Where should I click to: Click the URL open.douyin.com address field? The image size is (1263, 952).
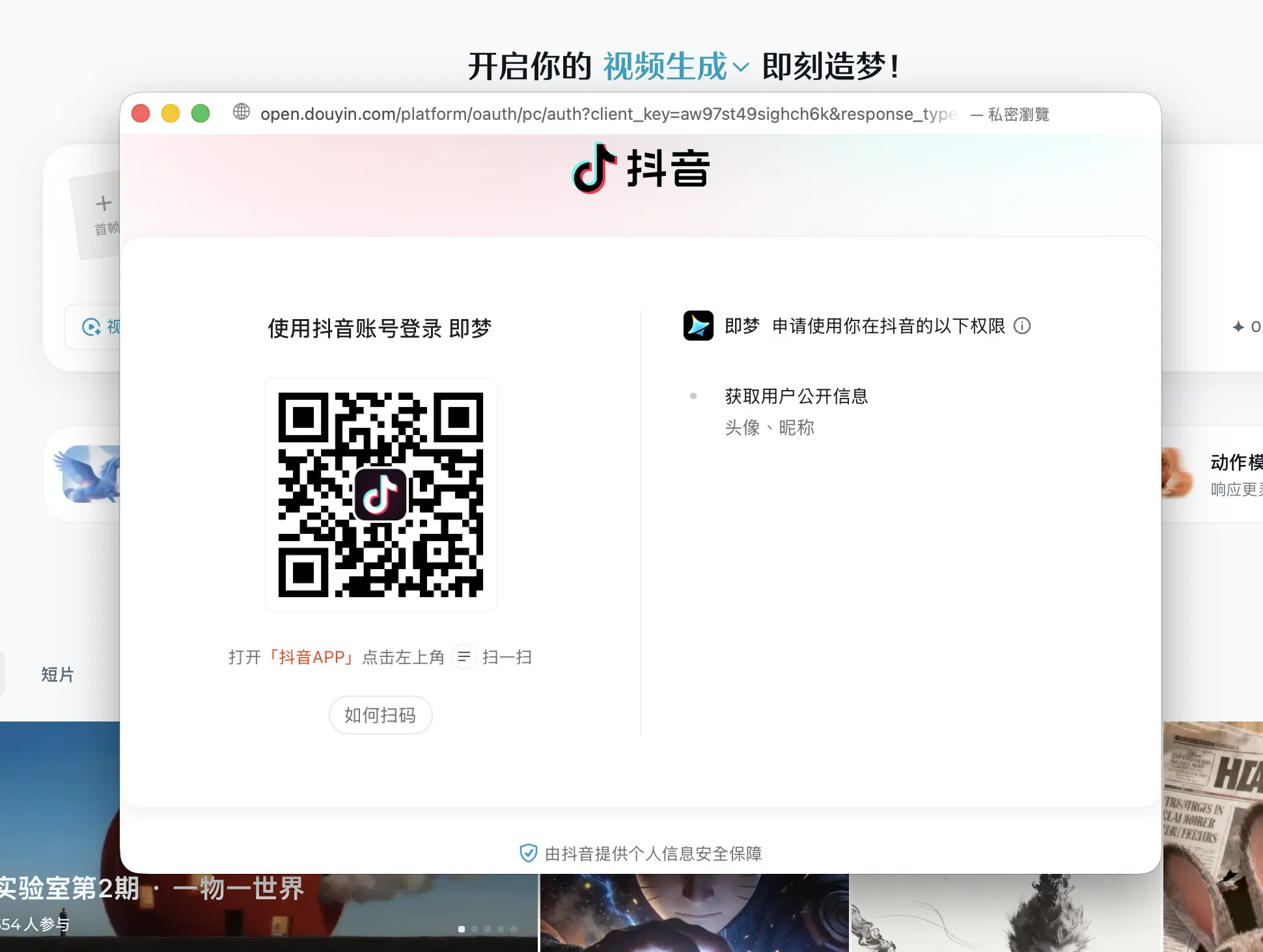click(x=609, y=114)
